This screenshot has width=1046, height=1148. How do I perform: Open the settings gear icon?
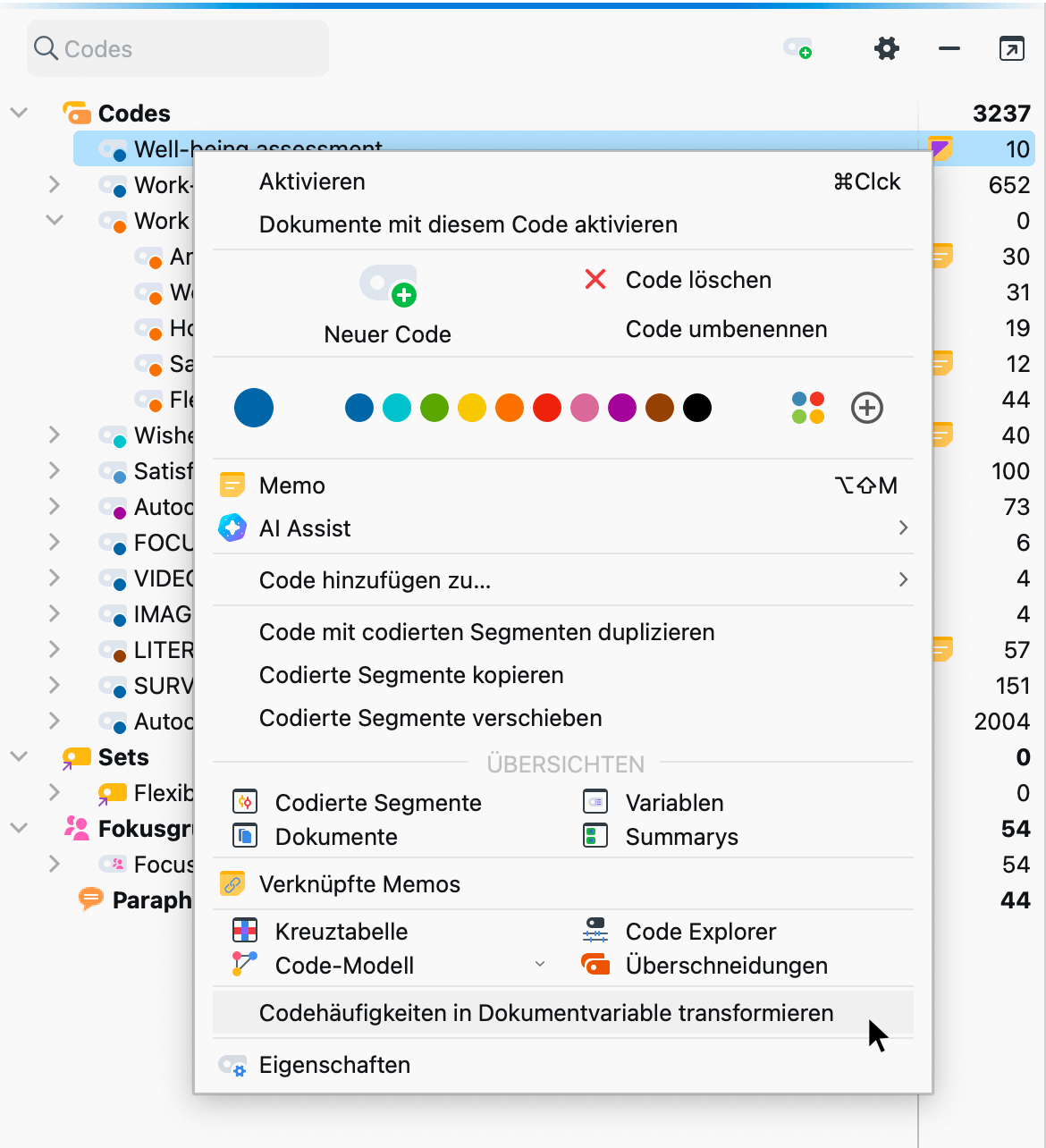tap(886, 48)
